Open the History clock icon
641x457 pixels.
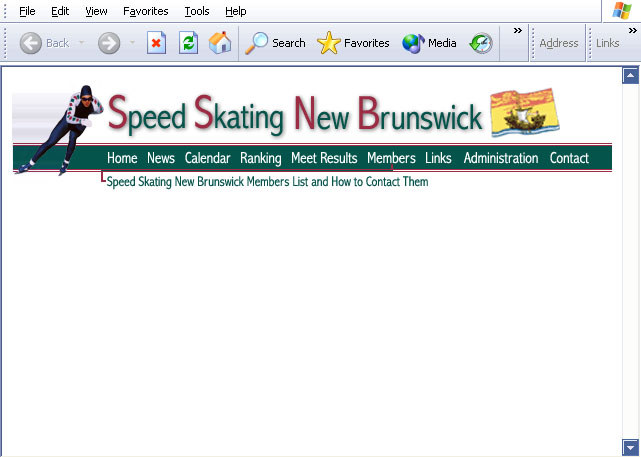pos(481,43)
